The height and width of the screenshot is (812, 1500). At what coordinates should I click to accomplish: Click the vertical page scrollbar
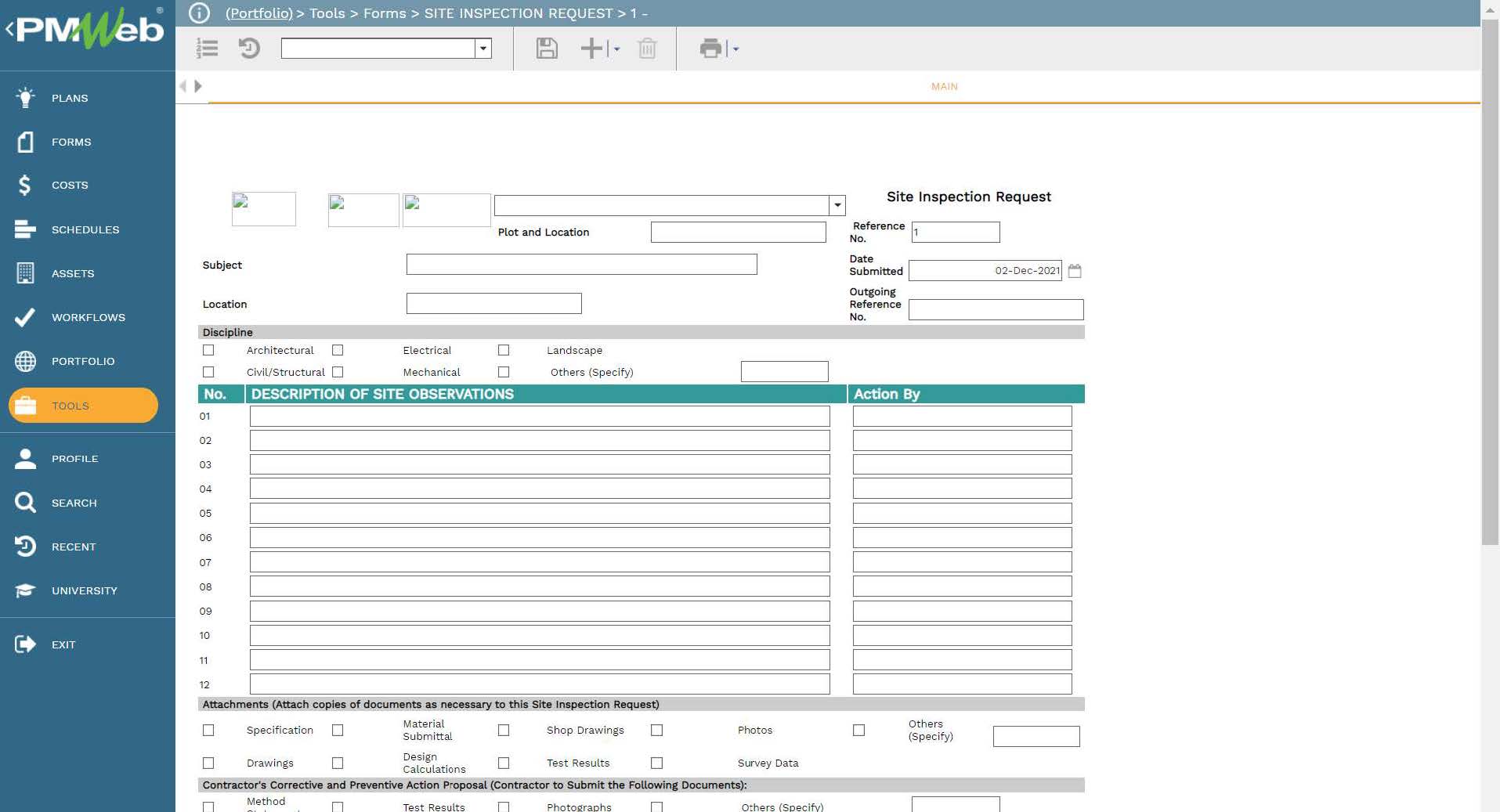(1490, 282)
